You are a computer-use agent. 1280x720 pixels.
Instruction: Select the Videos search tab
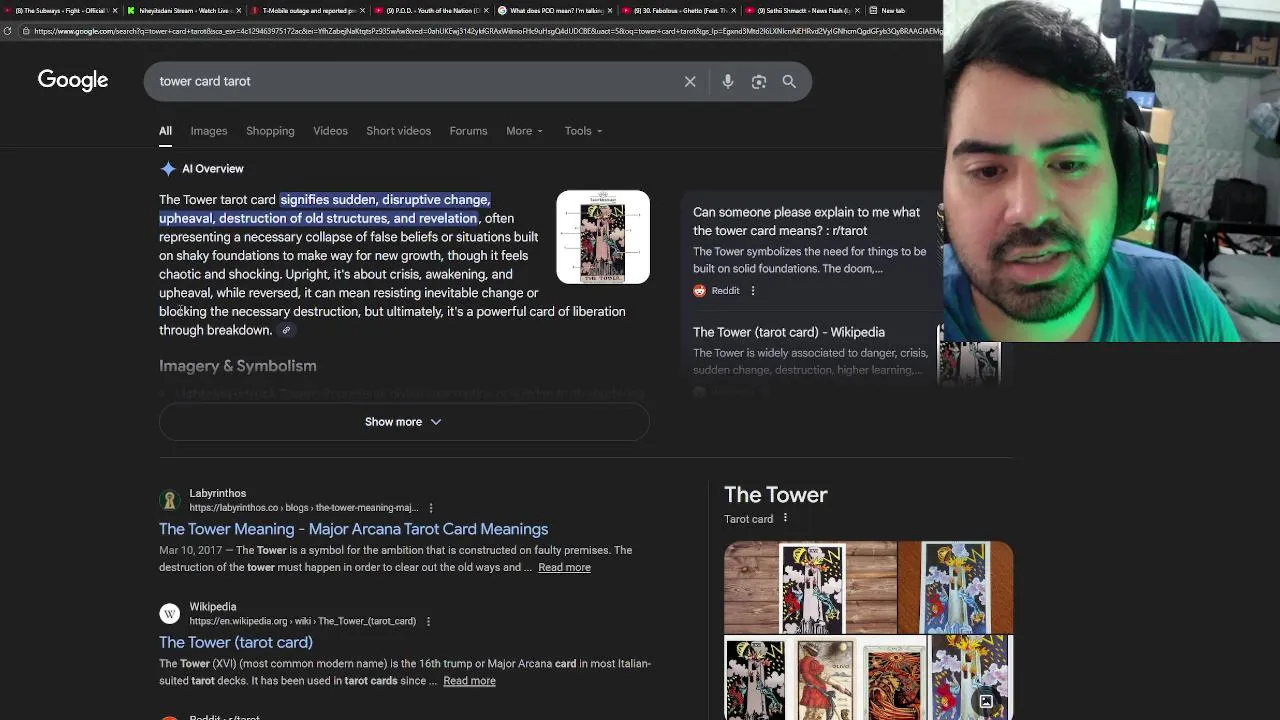pos(330,131)
